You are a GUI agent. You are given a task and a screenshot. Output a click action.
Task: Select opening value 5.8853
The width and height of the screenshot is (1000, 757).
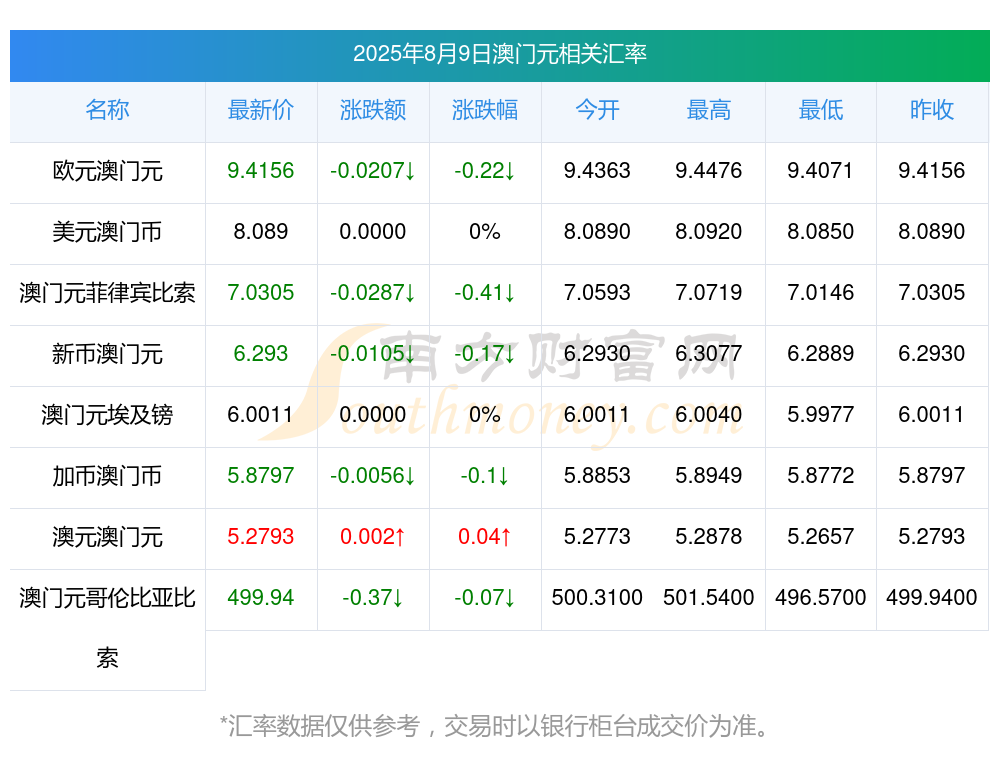[597, 476]
